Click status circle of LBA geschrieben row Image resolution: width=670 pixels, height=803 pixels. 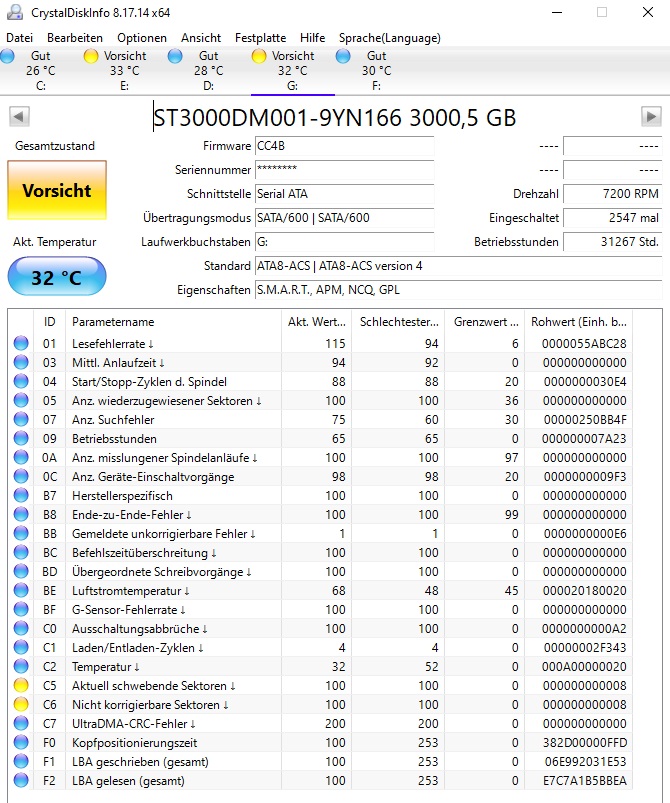click(21, 761)
